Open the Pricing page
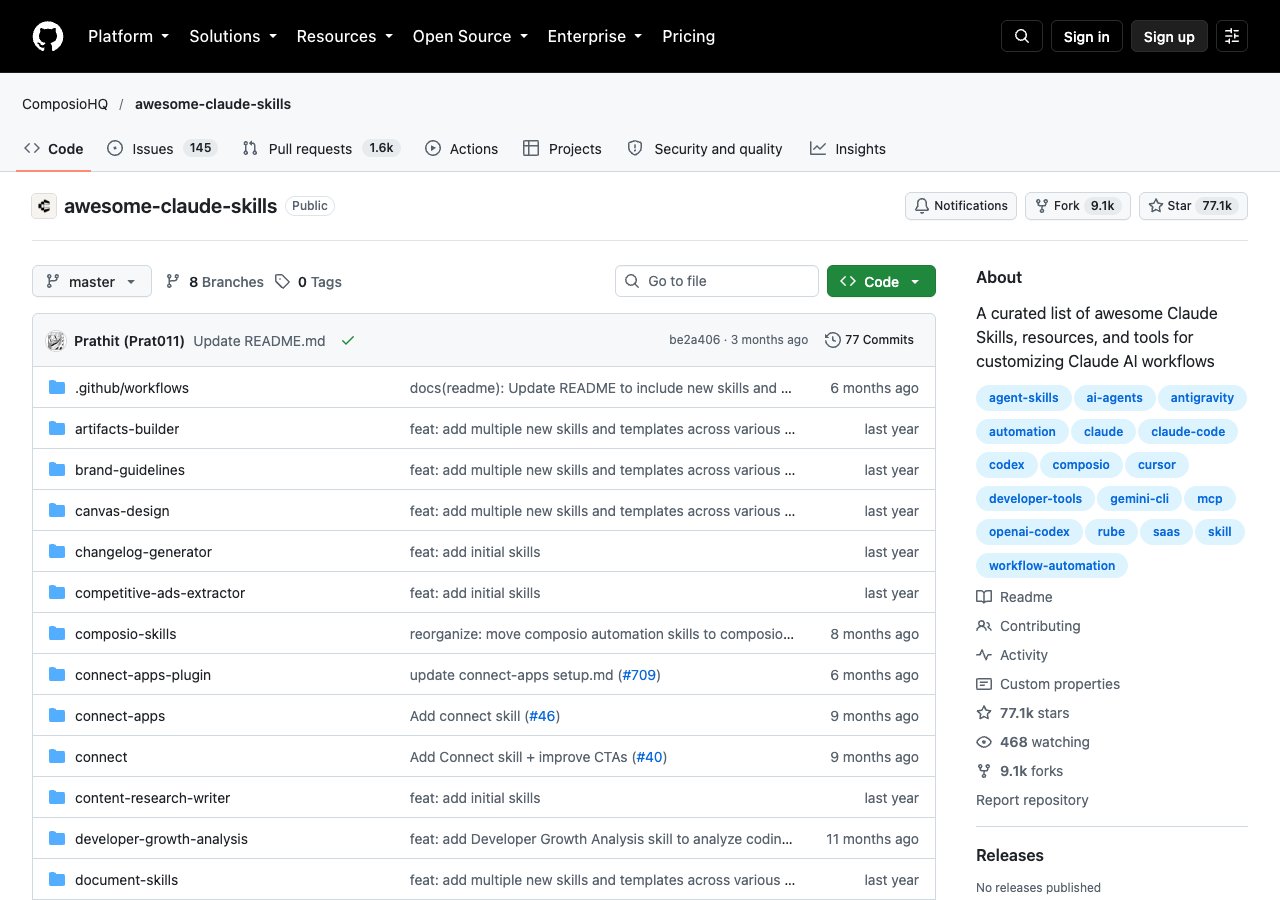Image resolution: width=1280 pixels, height=900 pixels. pyautogui.click(x=688, y=36)
